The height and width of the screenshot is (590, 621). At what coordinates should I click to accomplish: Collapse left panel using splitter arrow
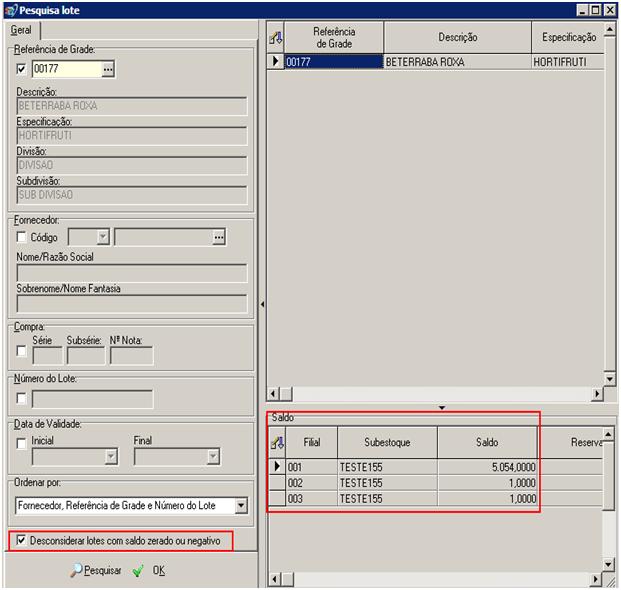261,303
